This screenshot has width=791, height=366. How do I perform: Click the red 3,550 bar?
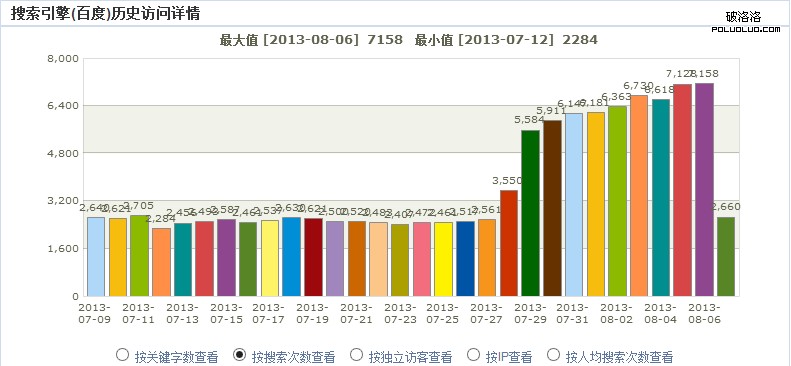pos(508,243)
